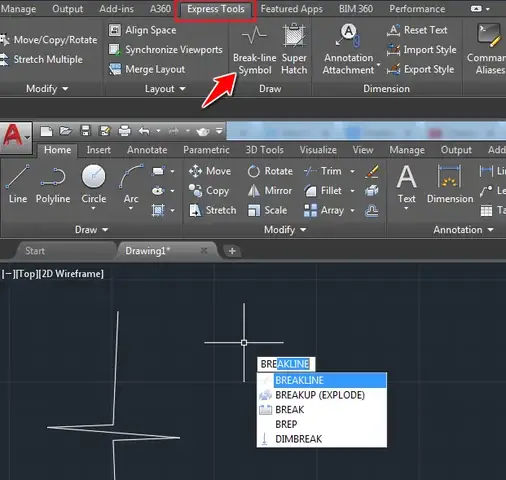Select the Circle tool

(x=94, y=184)
